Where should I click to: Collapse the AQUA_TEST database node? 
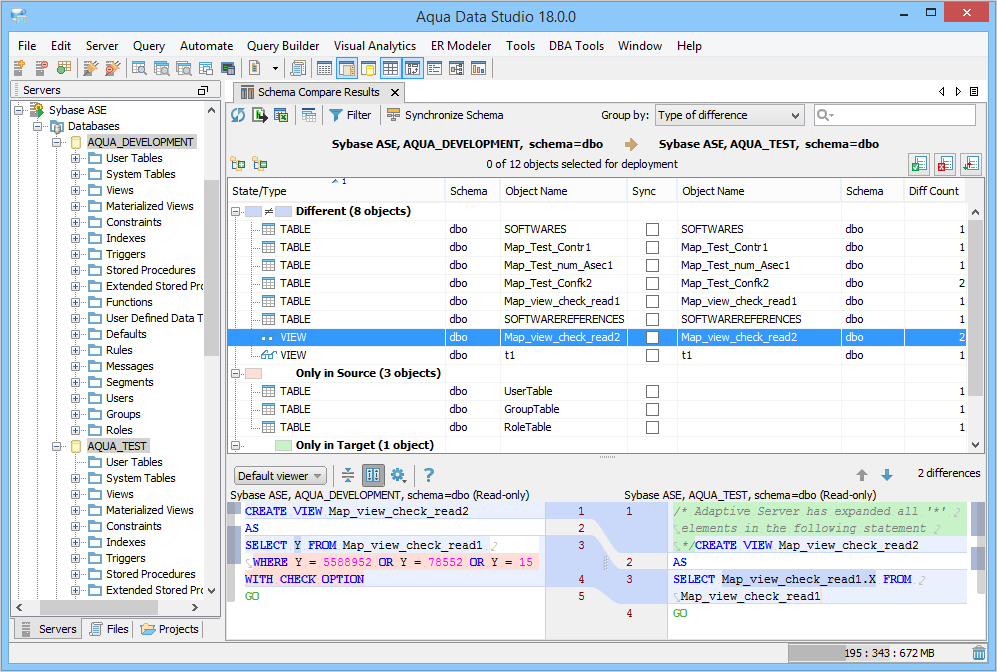[x=56, y=446]
